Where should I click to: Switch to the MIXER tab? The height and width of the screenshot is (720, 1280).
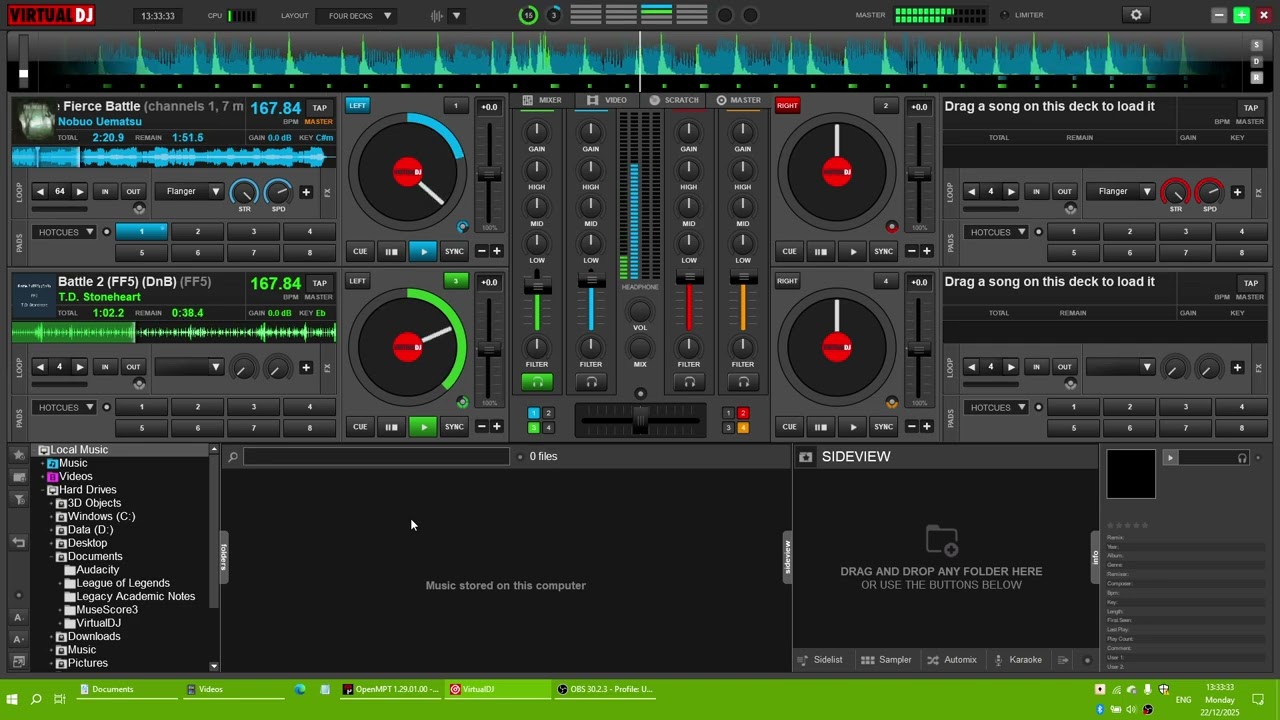click(x=543, y=100)
